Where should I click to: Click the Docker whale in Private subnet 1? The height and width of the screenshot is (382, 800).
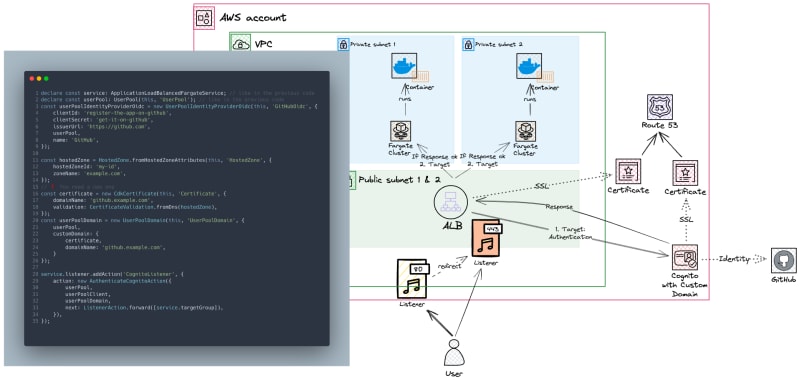point(405,66)
